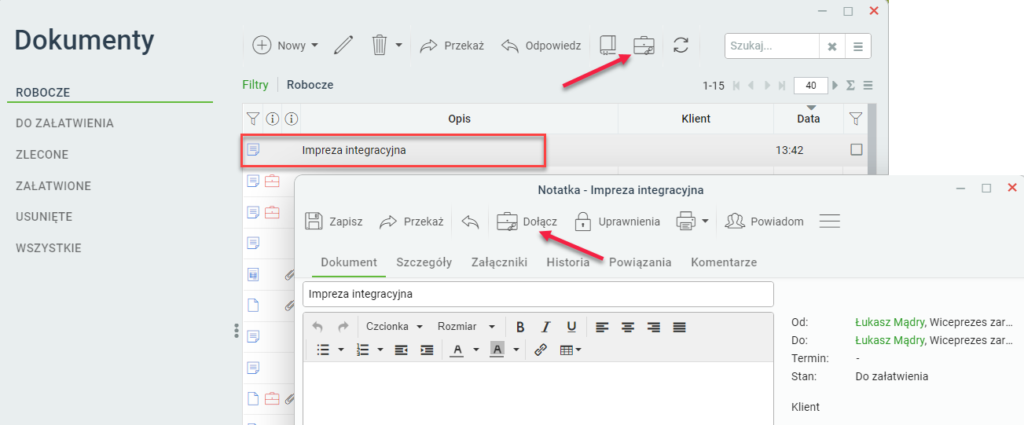Click the funnel icon beside the Data column
This screenshot has width=1024, height=425.
click(x=856, y=119)
